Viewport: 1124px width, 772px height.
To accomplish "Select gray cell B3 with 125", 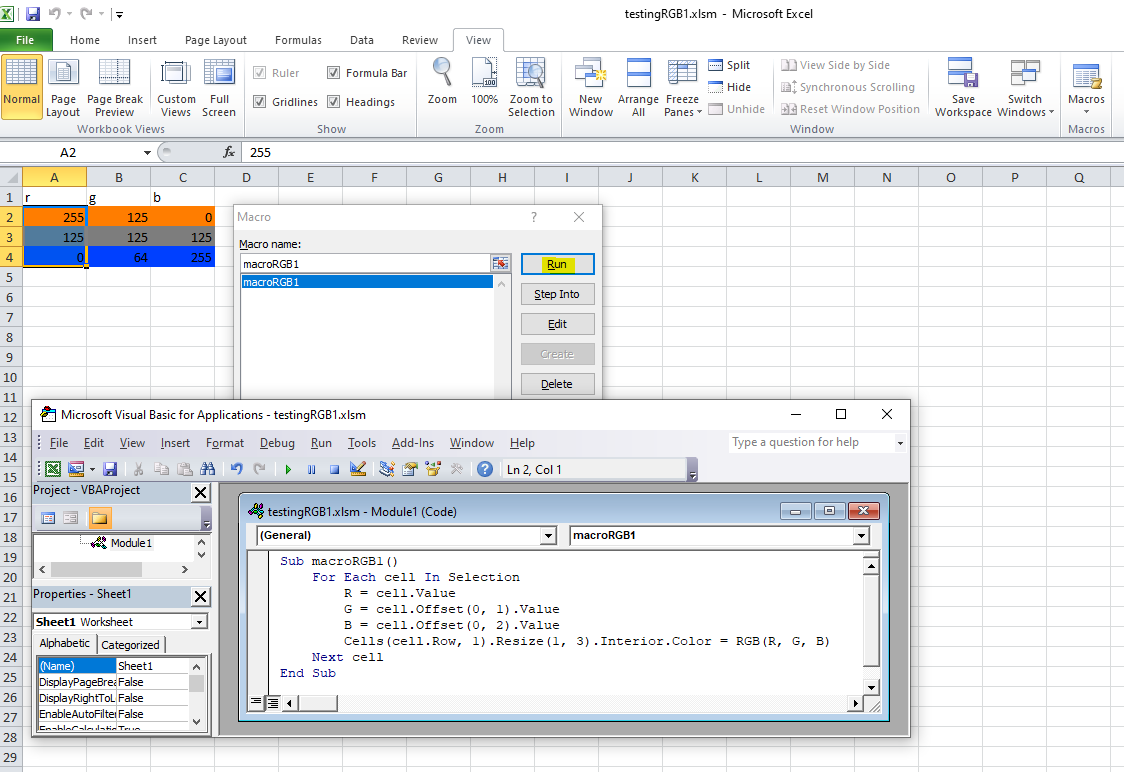I will (118, 237).
